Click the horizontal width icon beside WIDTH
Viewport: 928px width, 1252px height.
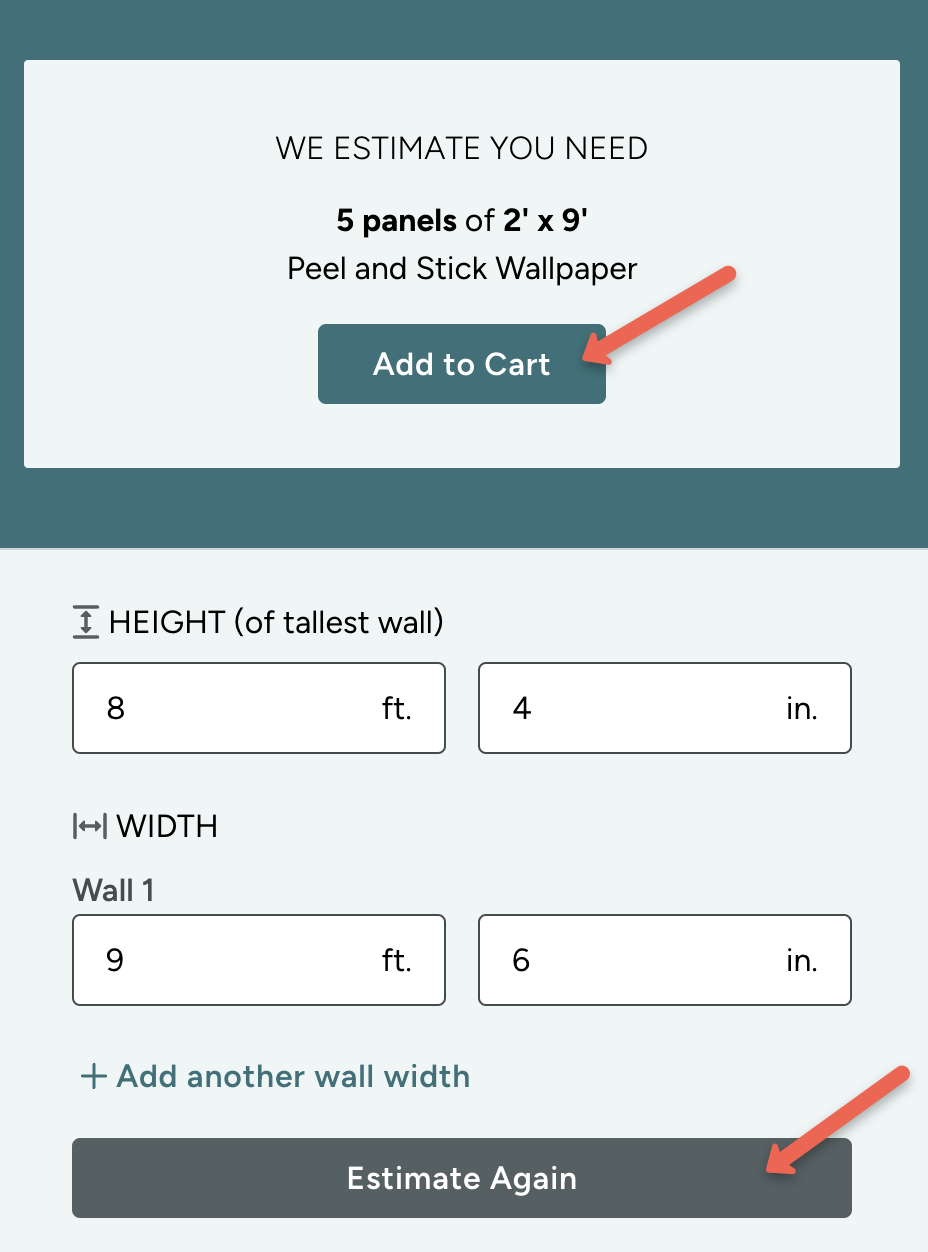click(89, 827)
